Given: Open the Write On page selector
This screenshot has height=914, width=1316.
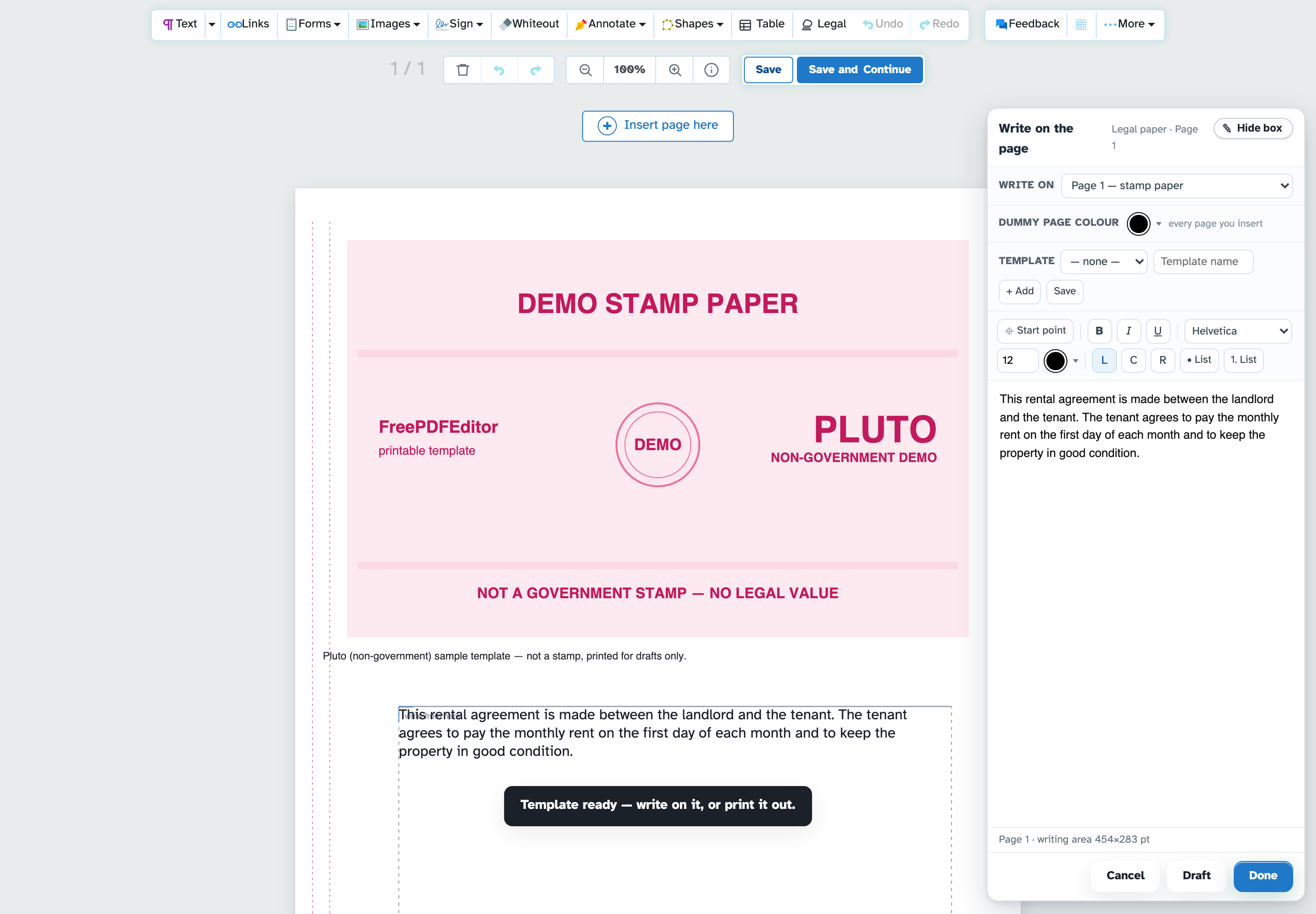Looking at the screenshot, I should (x=1176, y=186).
